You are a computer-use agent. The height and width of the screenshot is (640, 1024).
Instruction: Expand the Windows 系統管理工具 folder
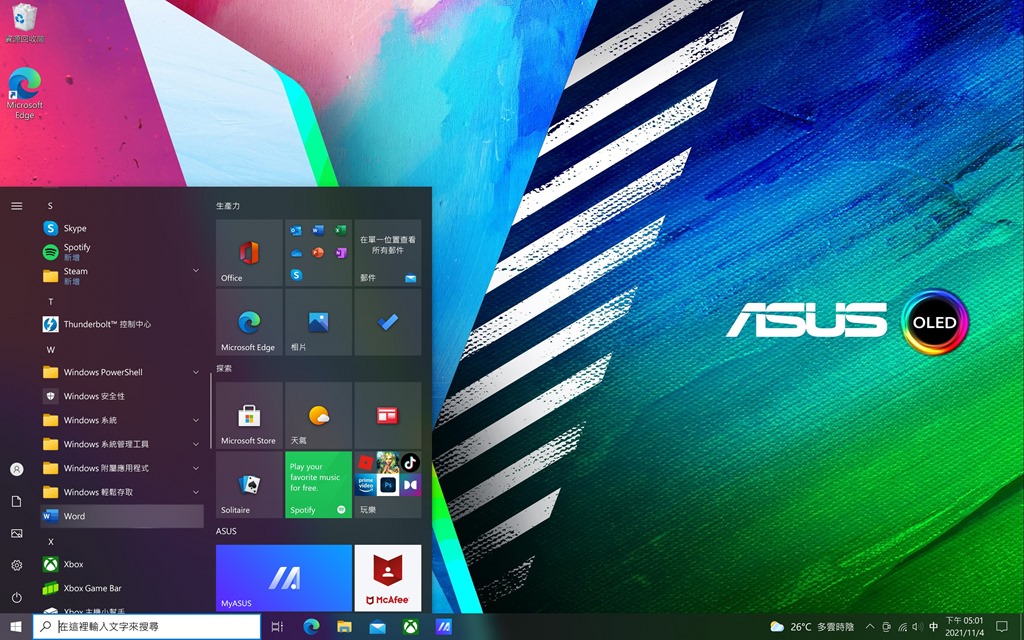click(x=195, y=444)
